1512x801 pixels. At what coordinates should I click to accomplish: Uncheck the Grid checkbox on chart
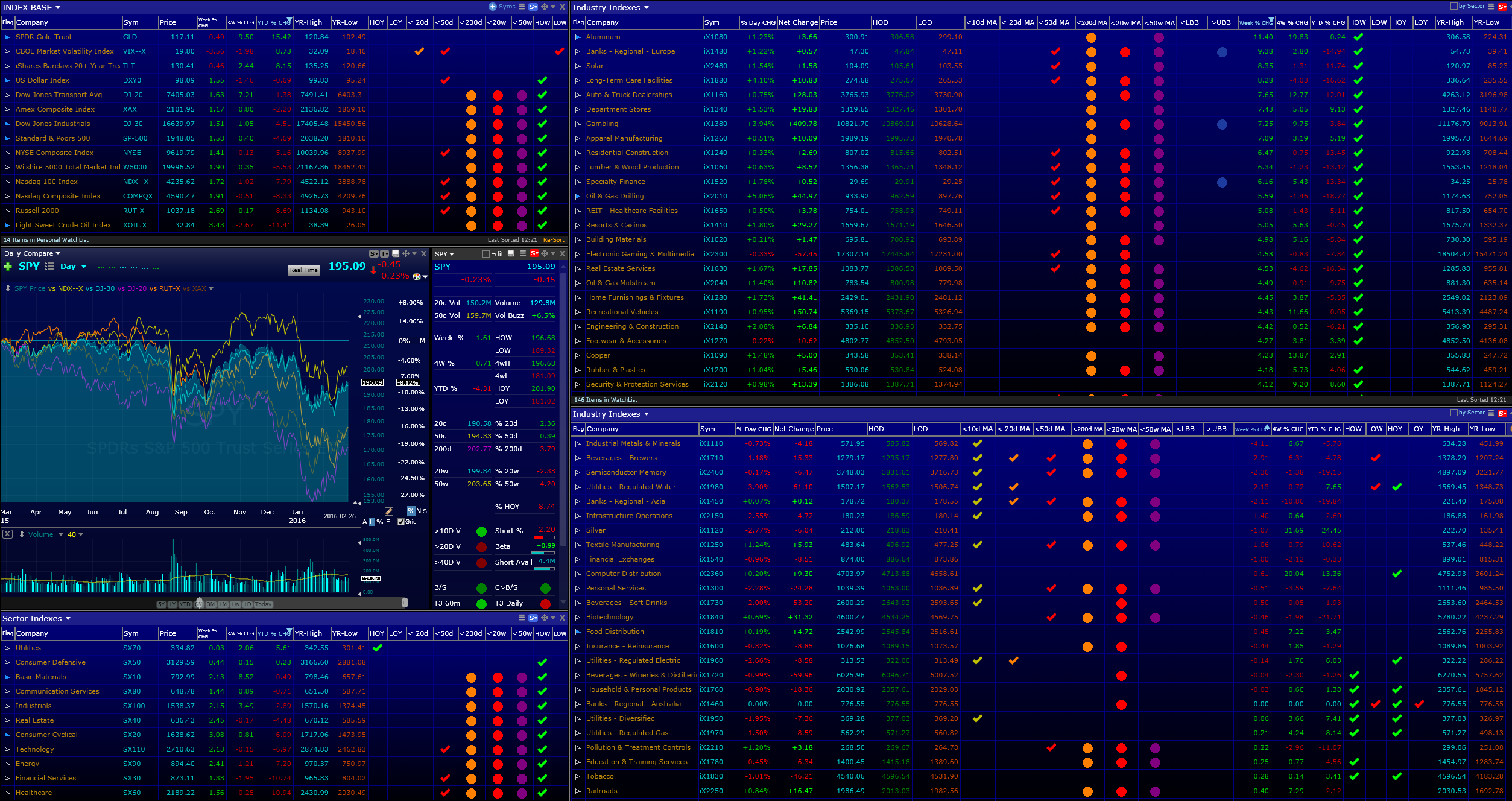401,522
